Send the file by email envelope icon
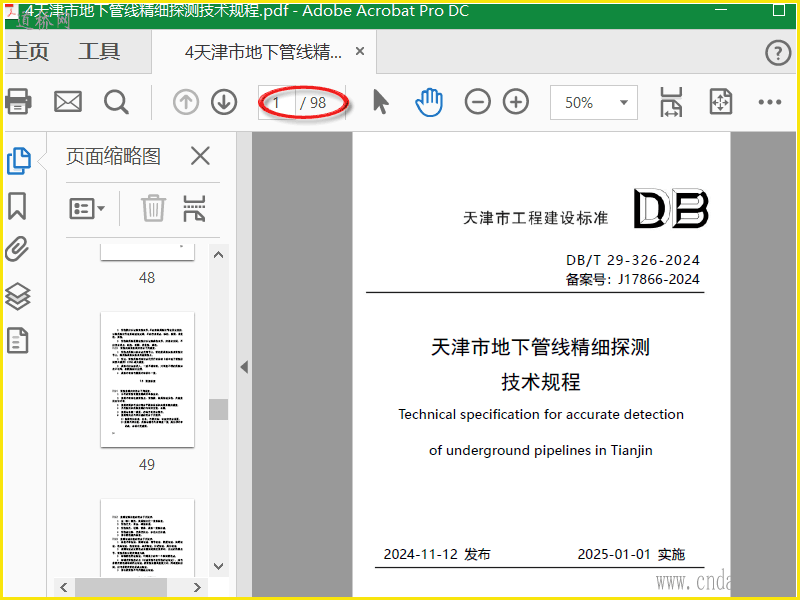Image resolution: width=800 pixels, height=600 pixels. coord(68,102)
